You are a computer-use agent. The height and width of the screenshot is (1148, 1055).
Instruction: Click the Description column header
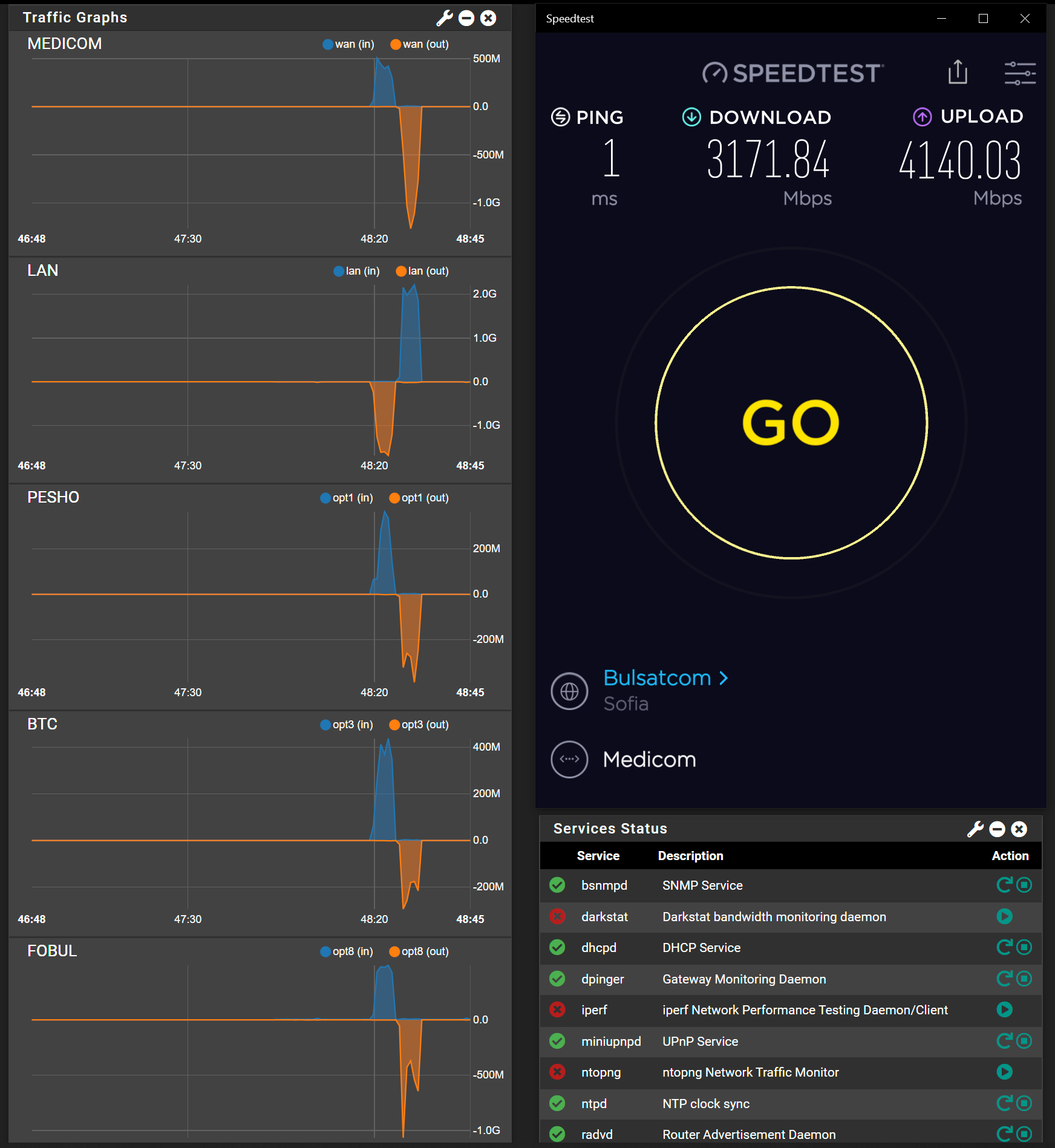pyautogui.click(x=690, y=856)
